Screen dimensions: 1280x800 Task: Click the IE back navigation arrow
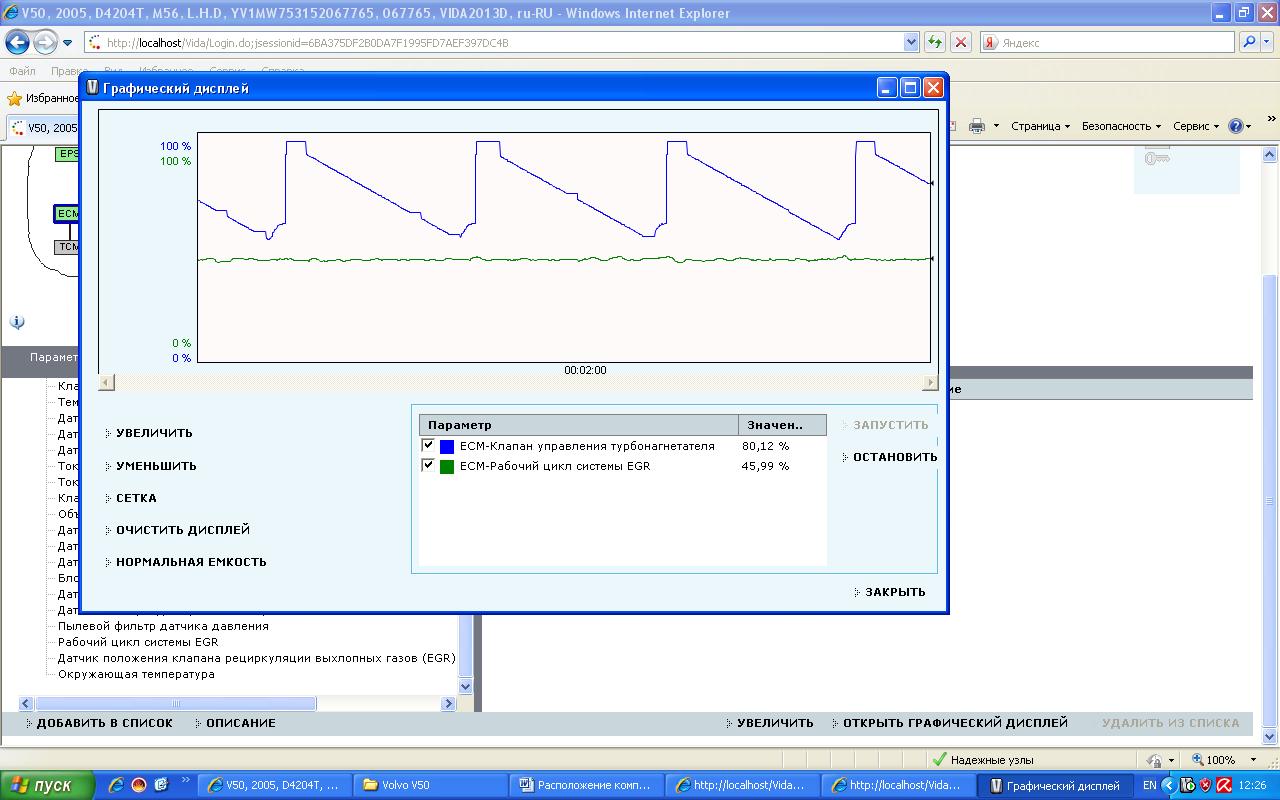click(x=17, y=42)
